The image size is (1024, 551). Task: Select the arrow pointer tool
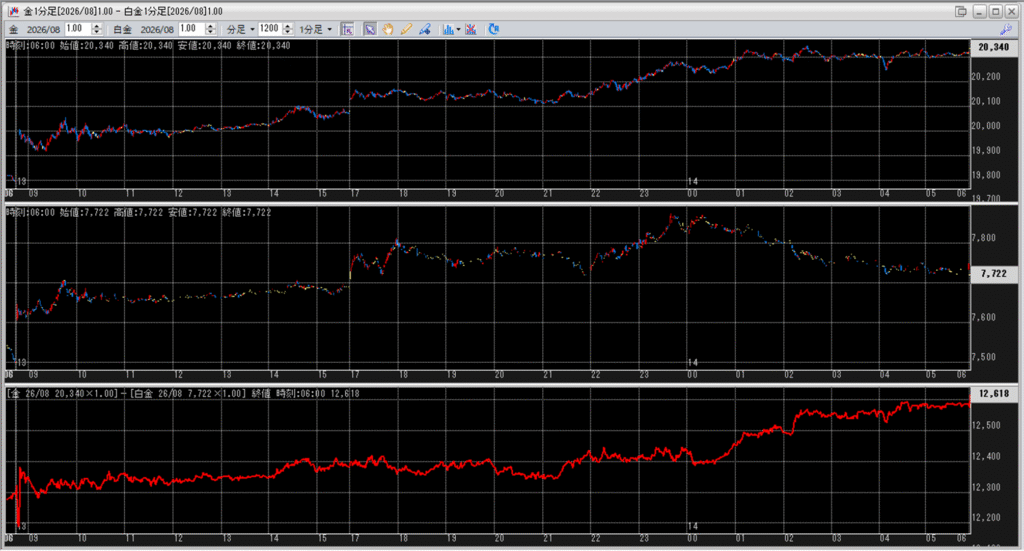pos(370,29)
